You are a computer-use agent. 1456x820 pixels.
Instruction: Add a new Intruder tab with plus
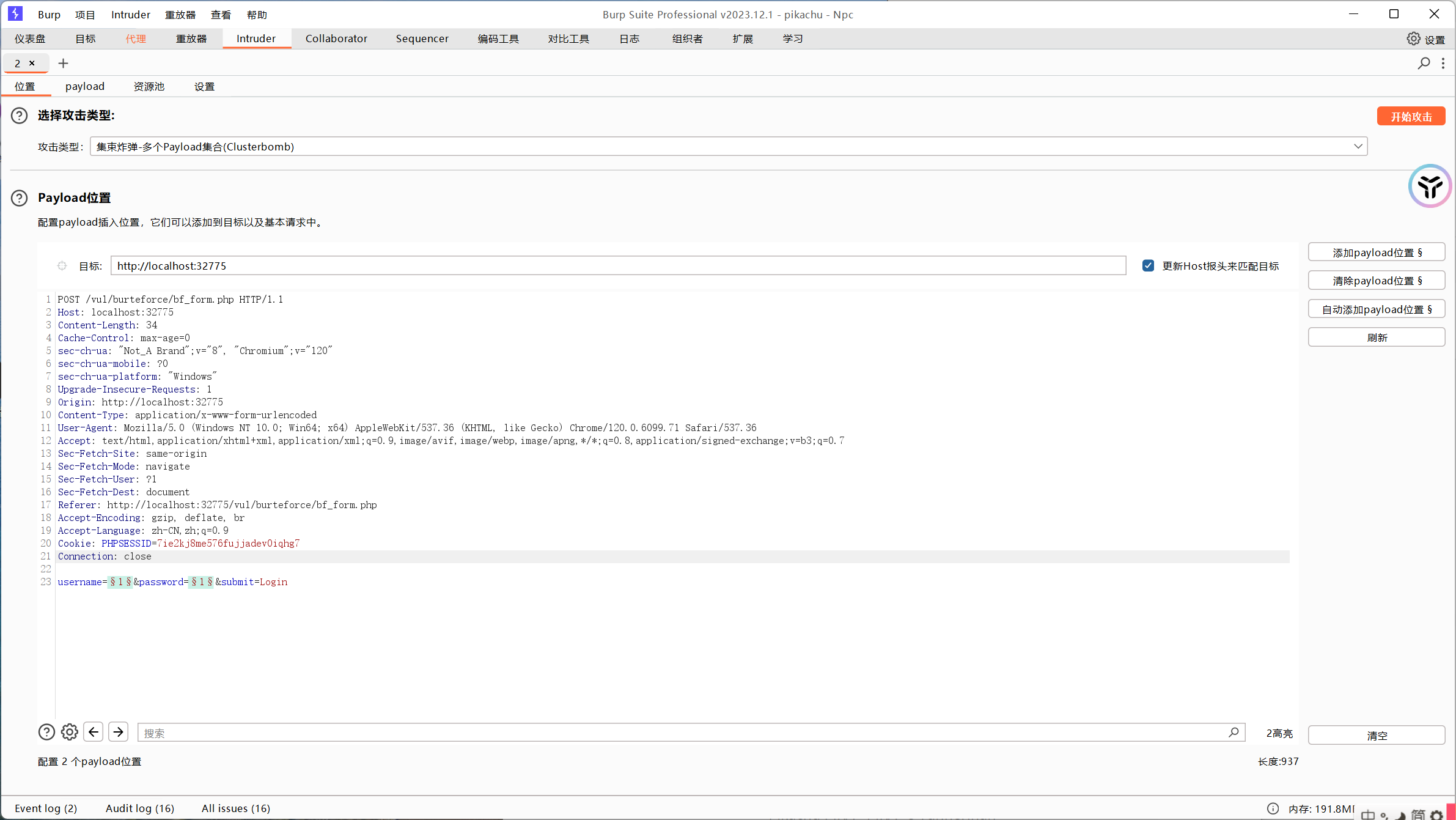click(63, 63)
